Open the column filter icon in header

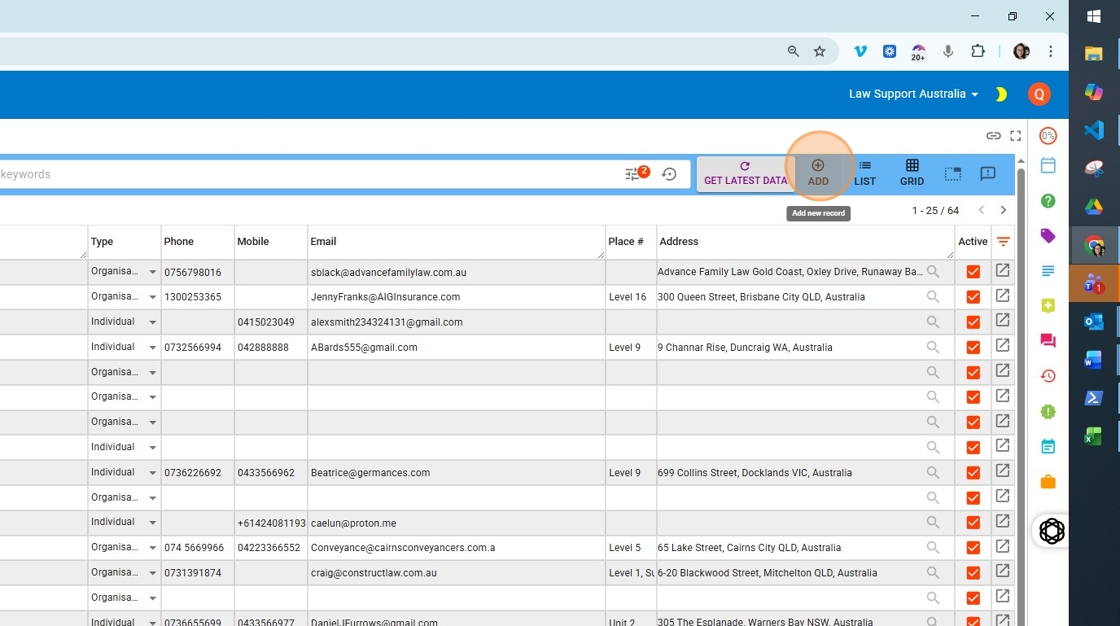[1003, 241]
